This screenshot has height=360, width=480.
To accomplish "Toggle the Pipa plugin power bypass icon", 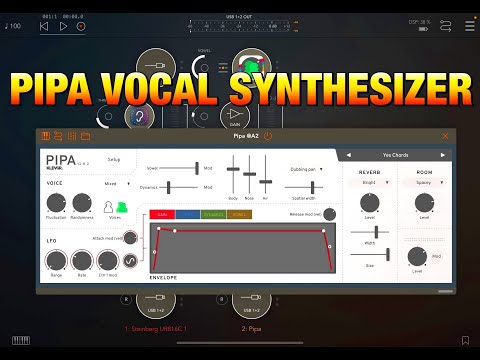I will click(268, 136).
